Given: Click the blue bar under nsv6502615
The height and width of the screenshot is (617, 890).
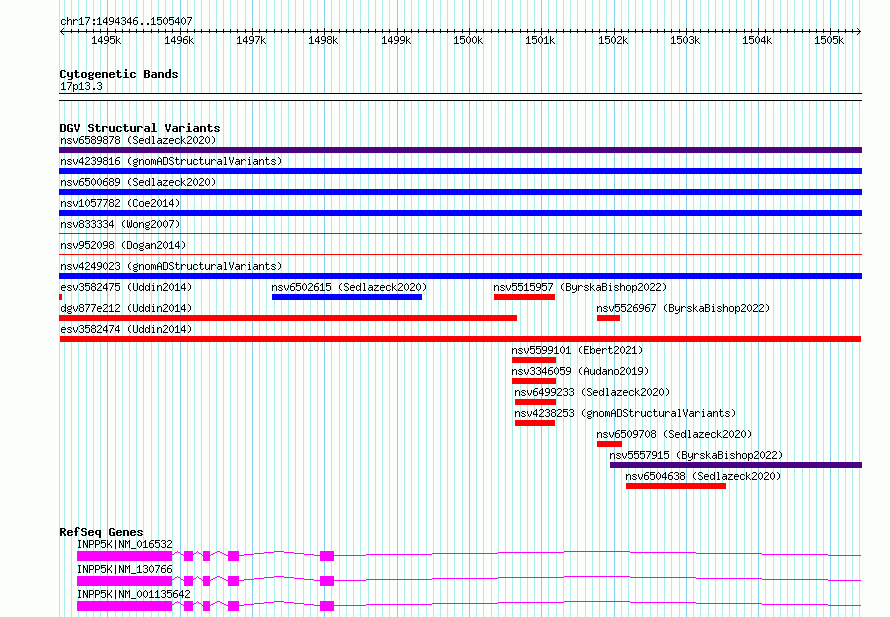Looking at the screenshot, I should click(346, 297).
